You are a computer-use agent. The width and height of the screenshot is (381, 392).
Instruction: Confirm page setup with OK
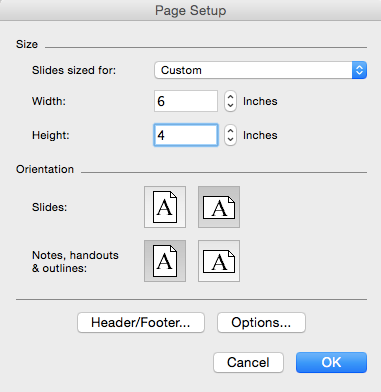331,362
